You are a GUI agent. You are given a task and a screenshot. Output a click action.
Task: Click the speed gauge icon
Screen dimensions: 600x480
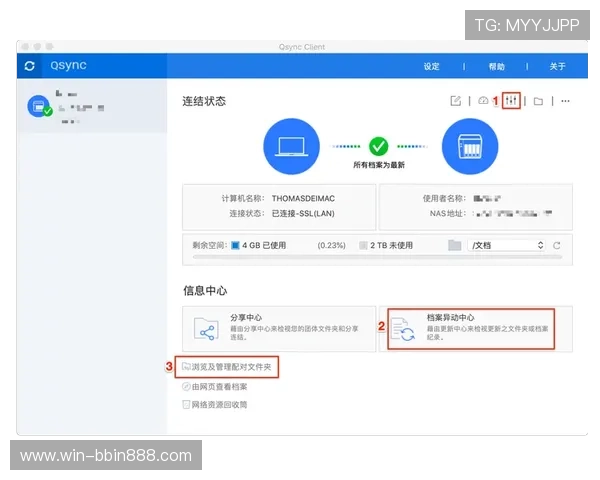[483, 101]
